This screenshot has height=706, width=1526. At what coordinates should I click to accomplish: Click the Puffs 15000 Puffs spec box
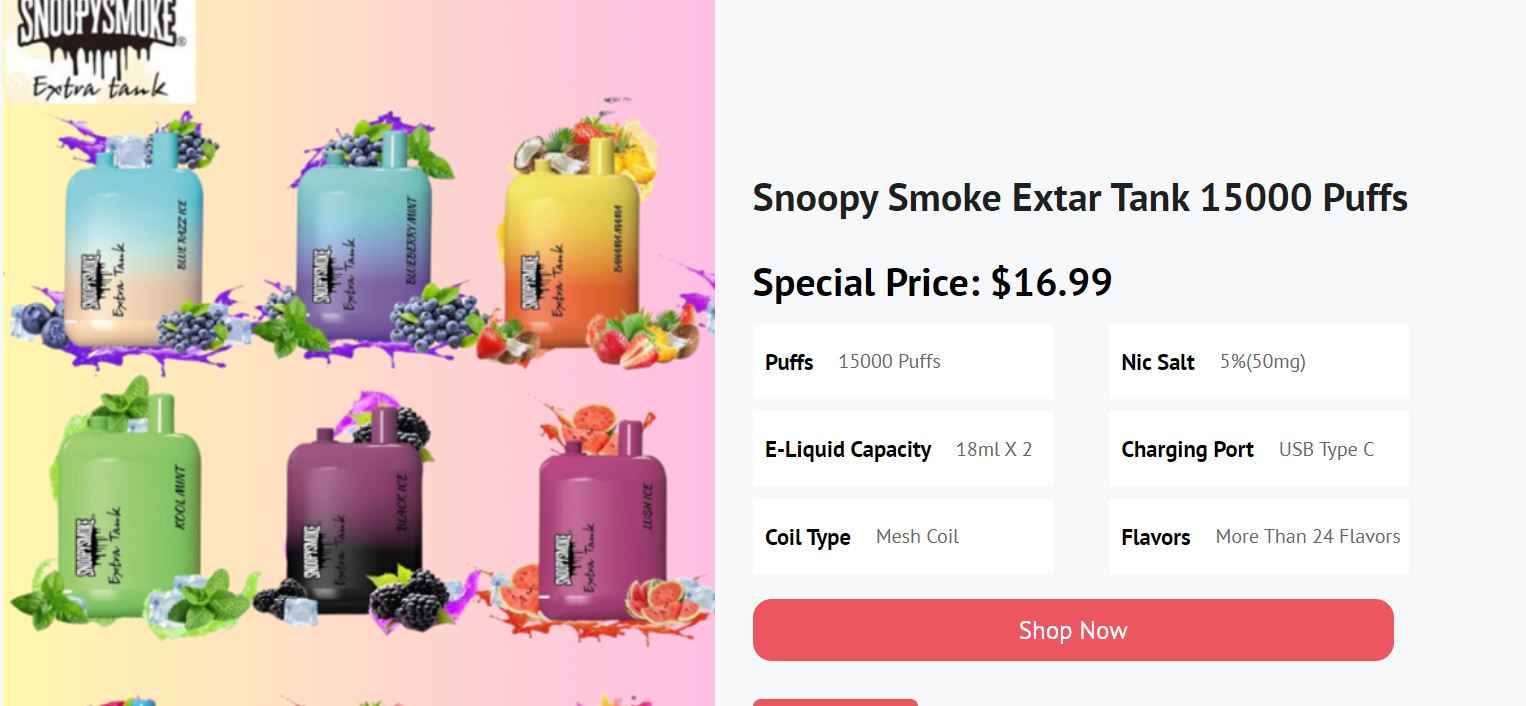point(903,362)
